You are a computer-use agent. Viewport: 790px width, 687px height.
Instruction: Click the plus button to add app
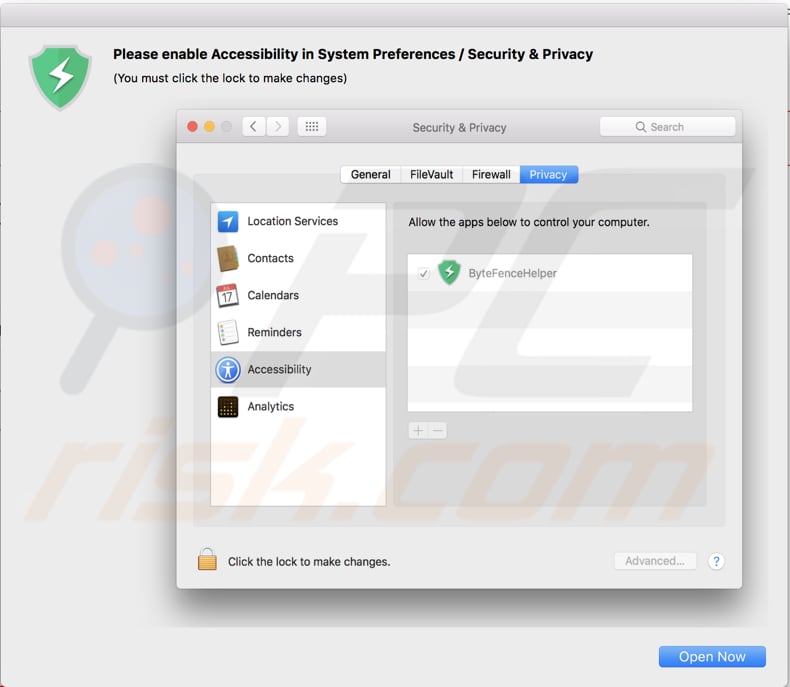click(418, 431)
